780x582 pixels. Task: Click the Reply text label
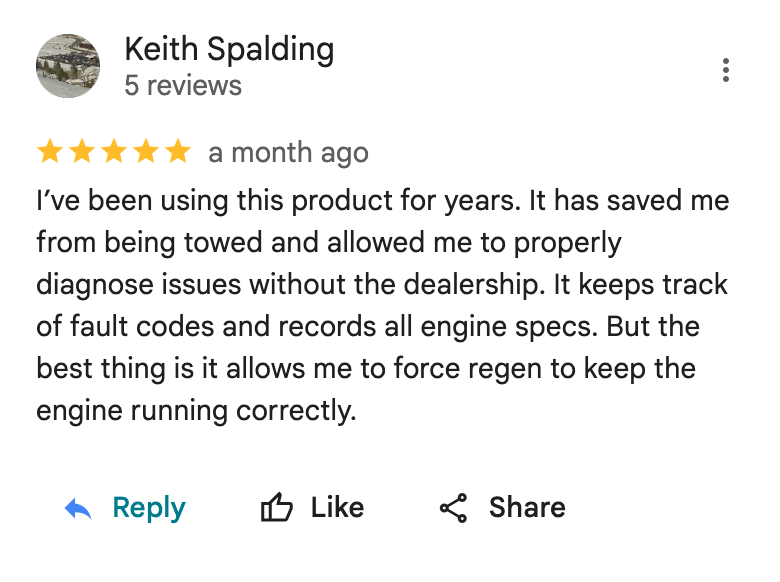pyautogui.click(x=149, y=508)
